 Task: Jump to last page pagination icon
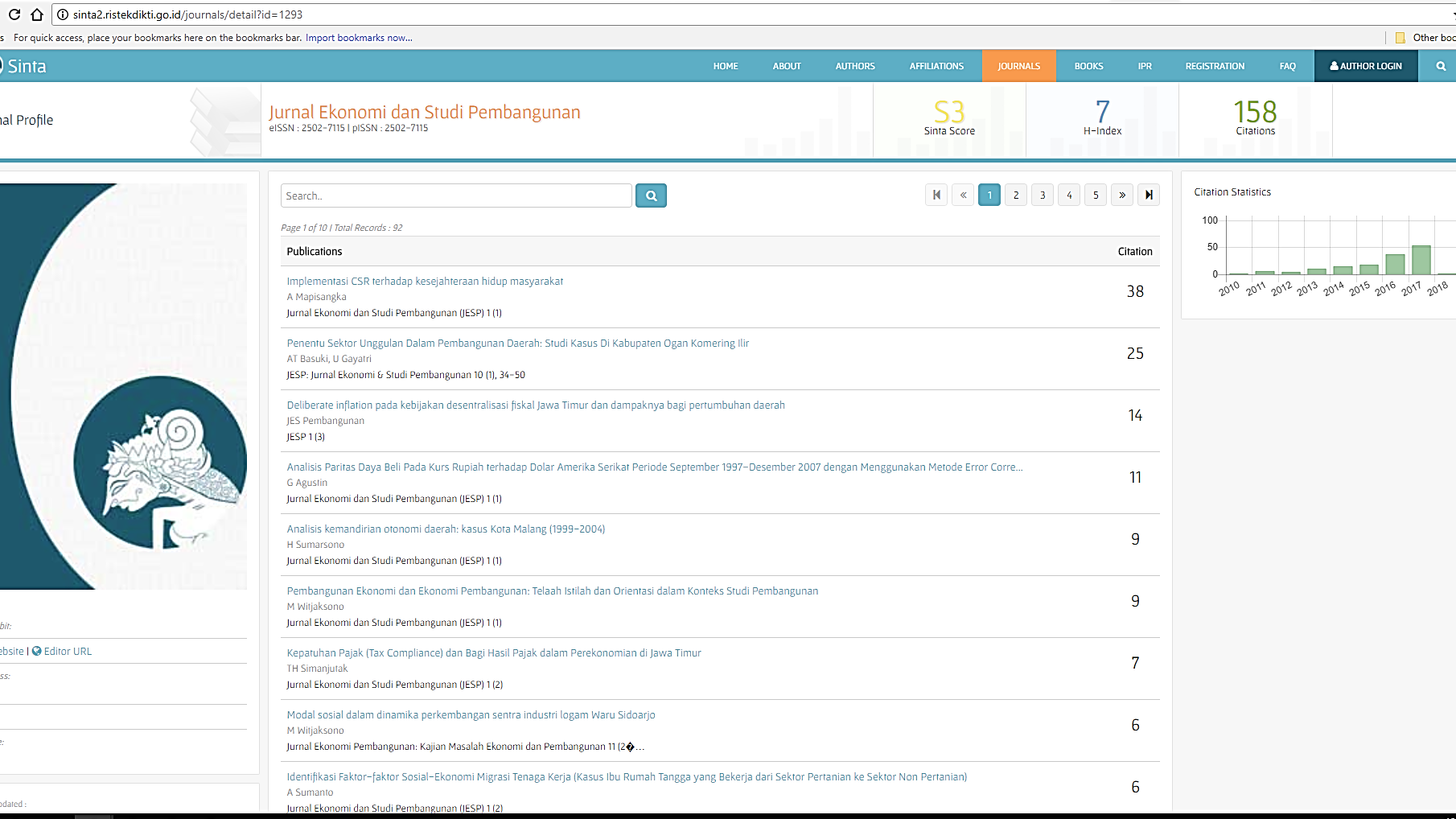1149,195
